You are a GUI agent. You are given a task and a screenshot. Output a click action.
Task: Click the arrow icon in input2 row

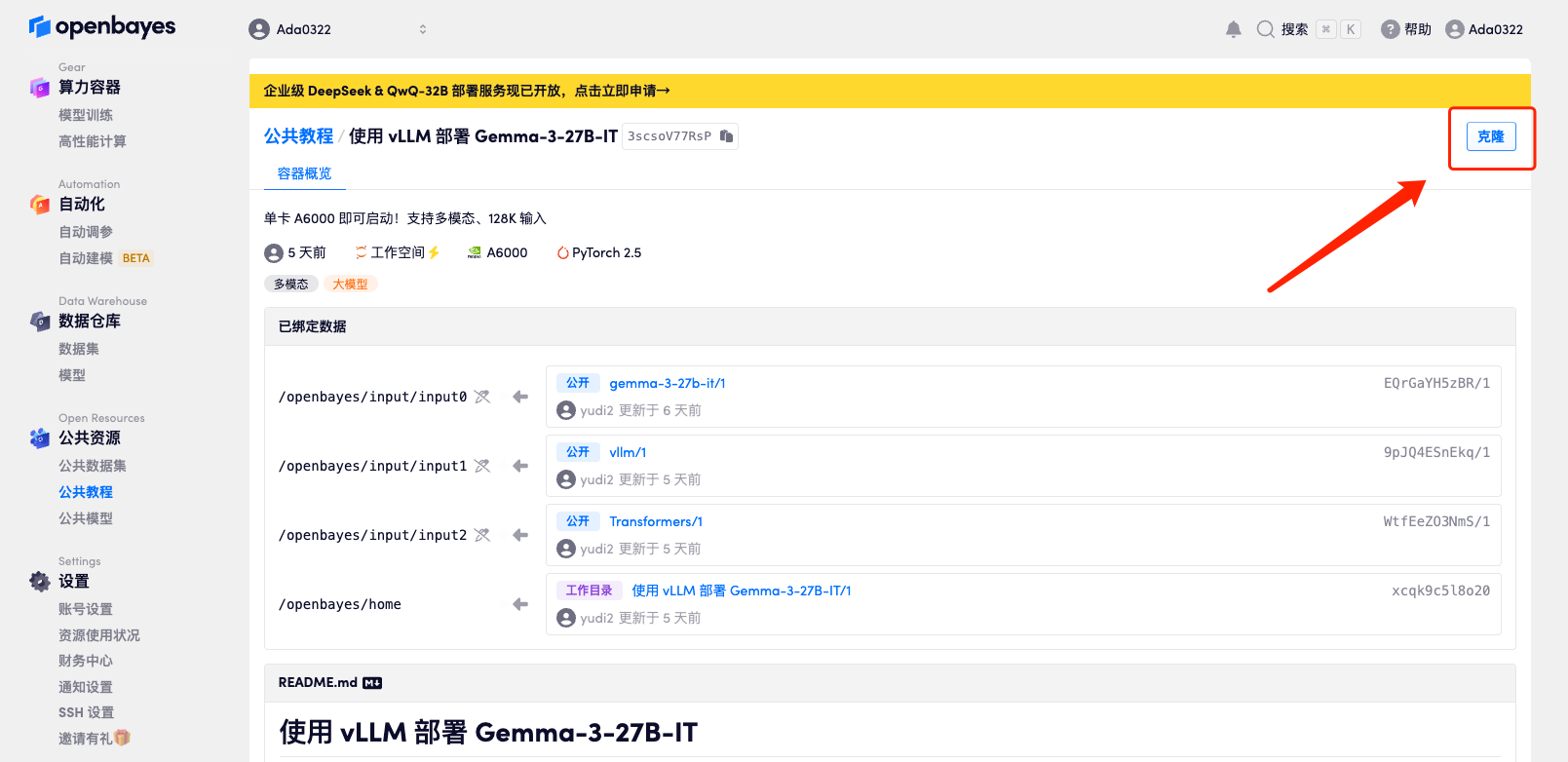(520, 535)
